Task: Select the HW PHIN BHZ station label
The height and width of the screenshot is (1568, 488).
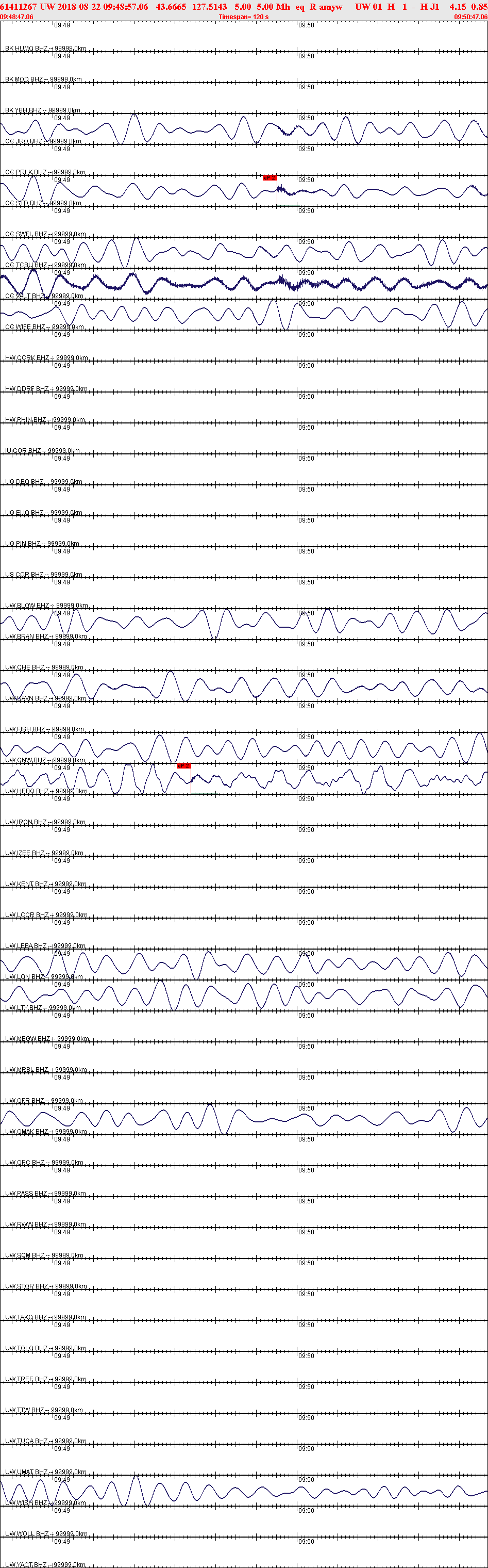Action: [x=45, y=420]
